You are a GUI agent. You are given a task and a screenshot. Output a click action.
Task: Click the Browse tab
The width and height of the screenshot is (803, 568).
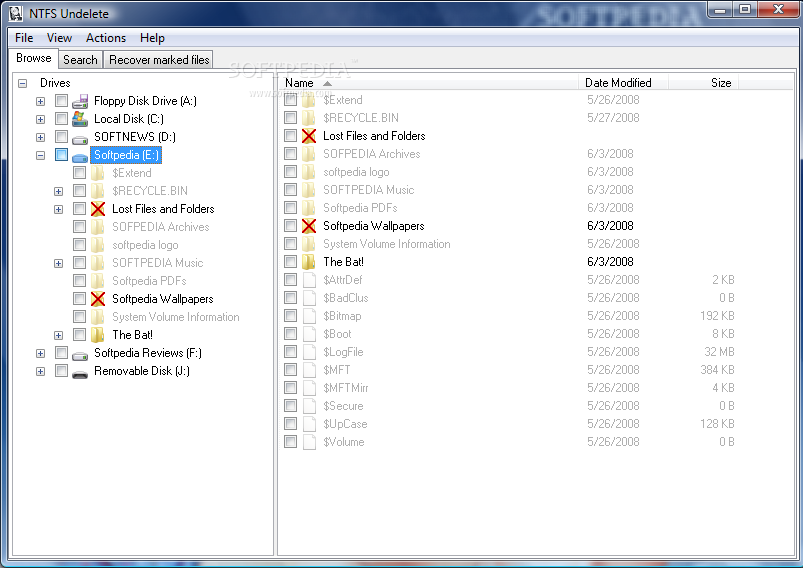[34, 58]
